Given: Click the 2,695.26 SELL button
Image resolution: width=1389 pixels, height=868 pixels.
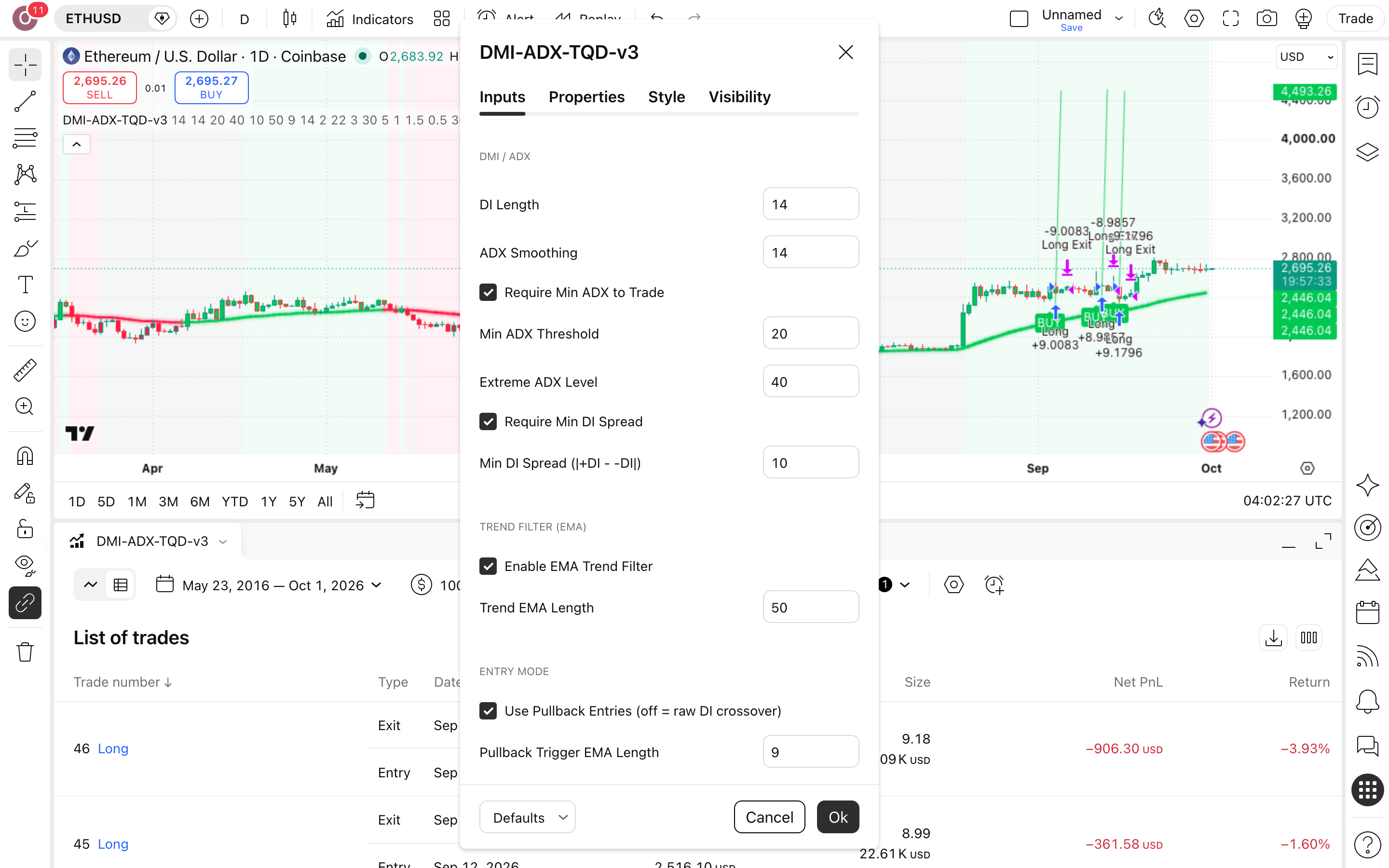Looking at the screenshot, I should 100,87.
